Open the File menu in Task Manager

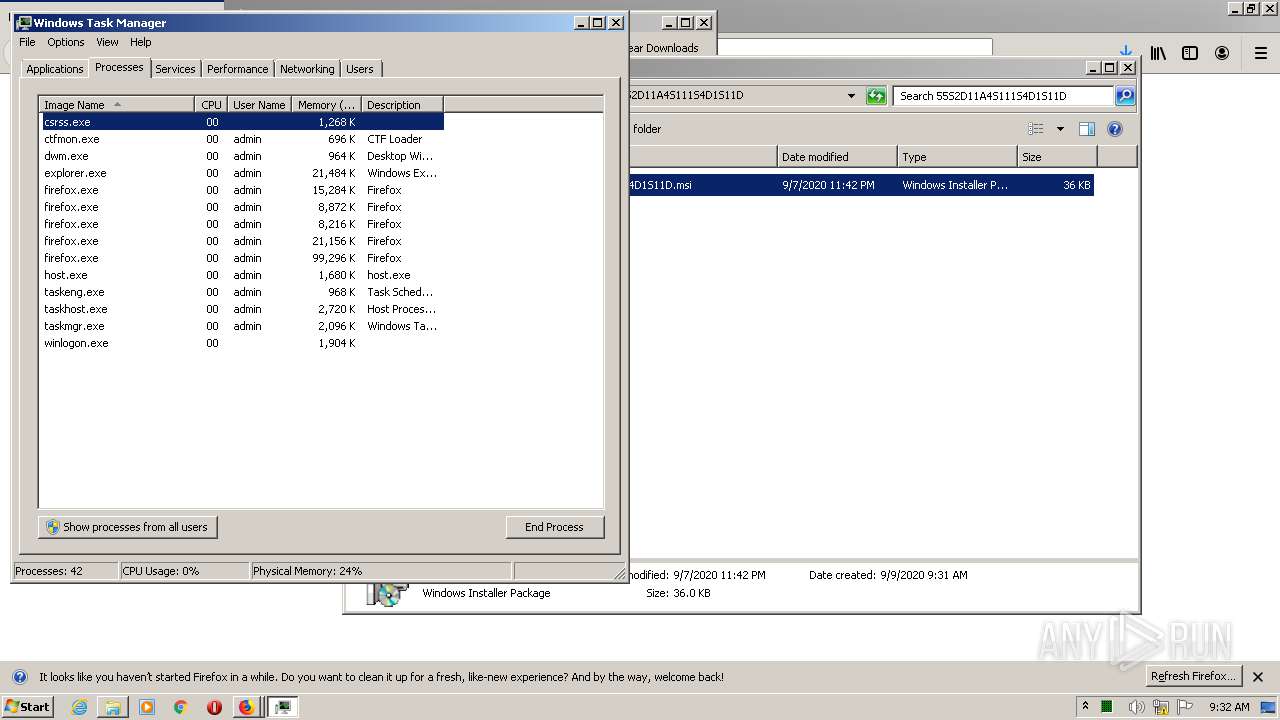pos(27,42)
